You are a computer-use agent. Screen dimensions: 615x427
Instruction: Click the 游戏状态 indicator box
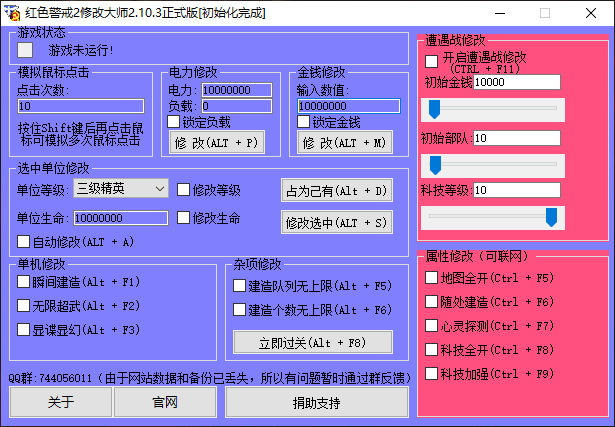pyautogui.click(x=25, y=50)
